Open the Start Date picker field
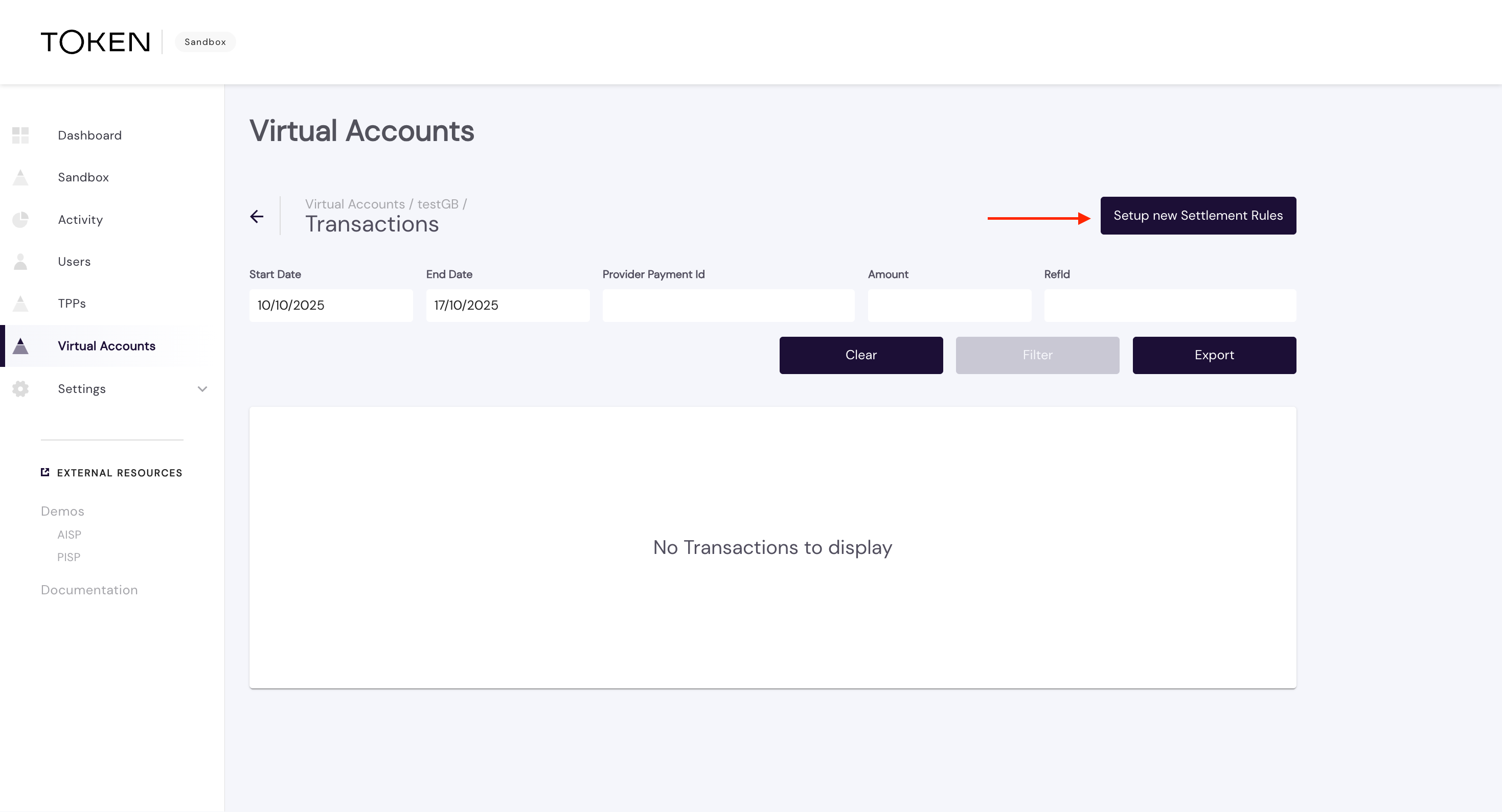The height and width of the screenshot is (812, 1502). [331, 305]
